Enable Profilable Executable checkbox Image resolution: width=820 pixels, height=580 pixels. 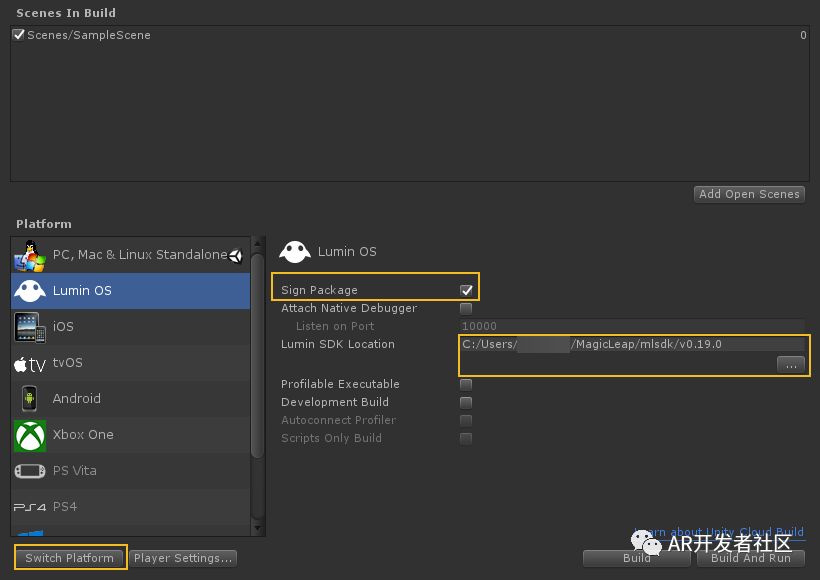click(466, 384)
